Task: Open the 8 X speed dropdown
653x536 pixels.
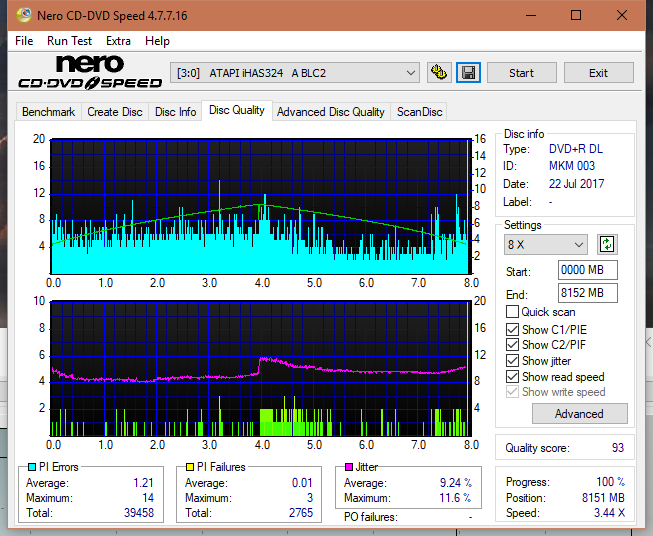Action: pyautogui.click(x=546, y=244)
